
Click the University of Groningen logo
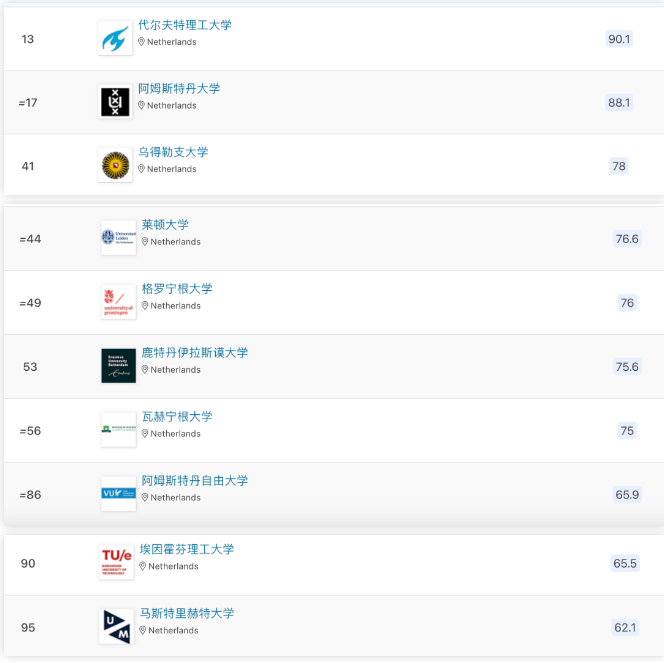pos(118,301)
